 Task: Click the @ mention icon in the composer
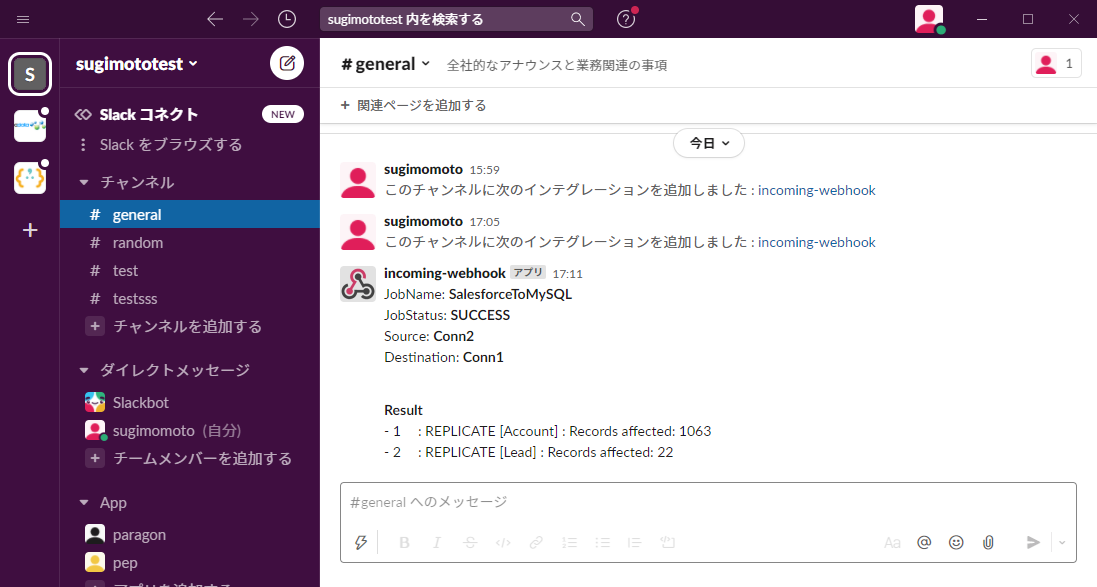click(x=924, y=542)
